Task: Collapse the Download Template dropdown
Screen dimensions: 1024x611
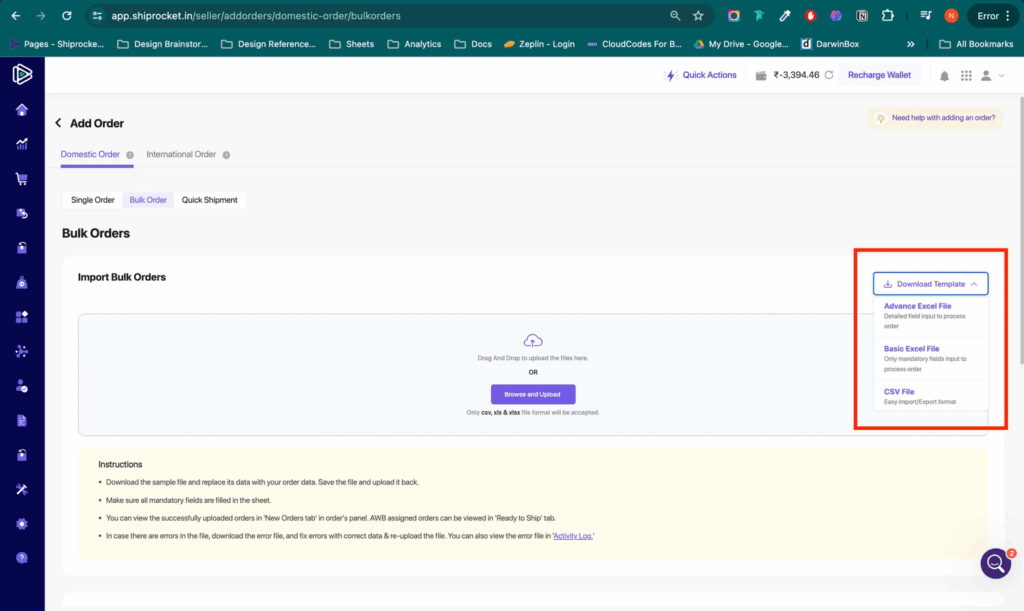Action: [x=930, y=284]
